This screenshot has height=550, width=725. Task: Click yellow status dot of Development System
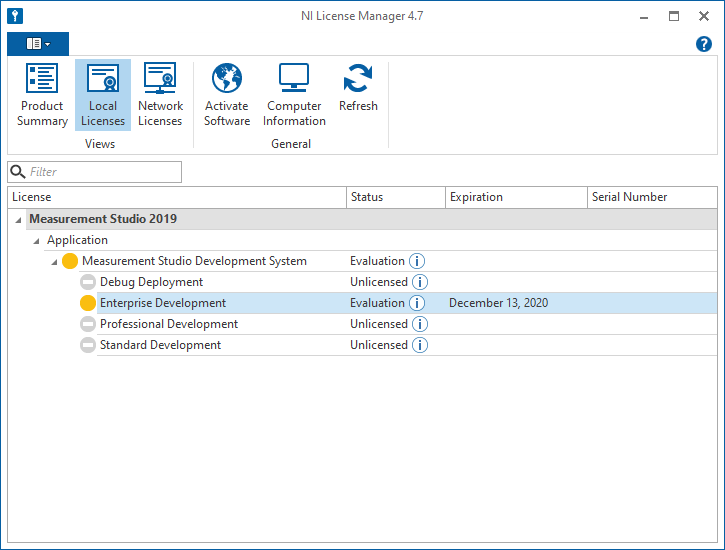[70, 261]
